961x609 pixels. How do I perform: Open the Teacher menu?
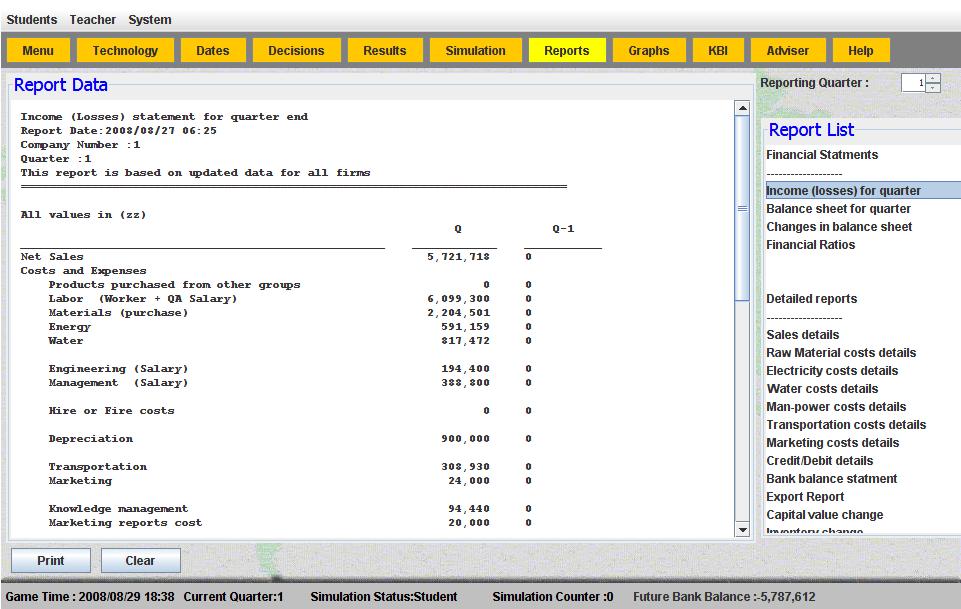pos(93,20)
